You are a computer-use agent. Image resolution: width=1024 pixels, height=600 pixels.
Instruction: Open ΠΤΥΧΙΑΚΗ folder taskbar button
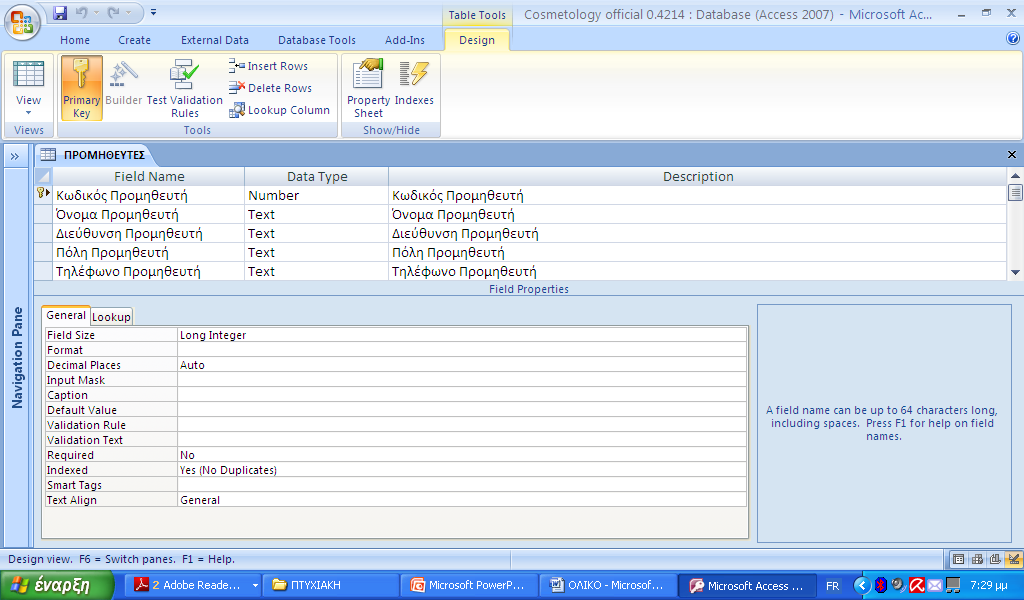point(331,585)
